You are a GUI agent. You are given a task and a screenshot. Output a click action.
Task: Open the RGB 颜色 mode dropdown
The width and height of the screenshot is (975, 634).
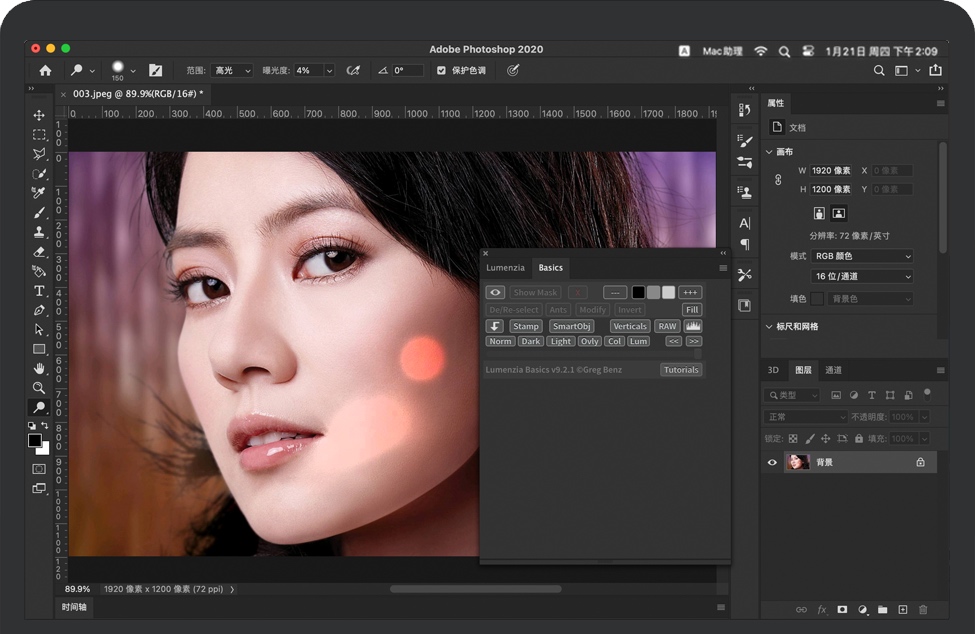[x=862, y=255]
